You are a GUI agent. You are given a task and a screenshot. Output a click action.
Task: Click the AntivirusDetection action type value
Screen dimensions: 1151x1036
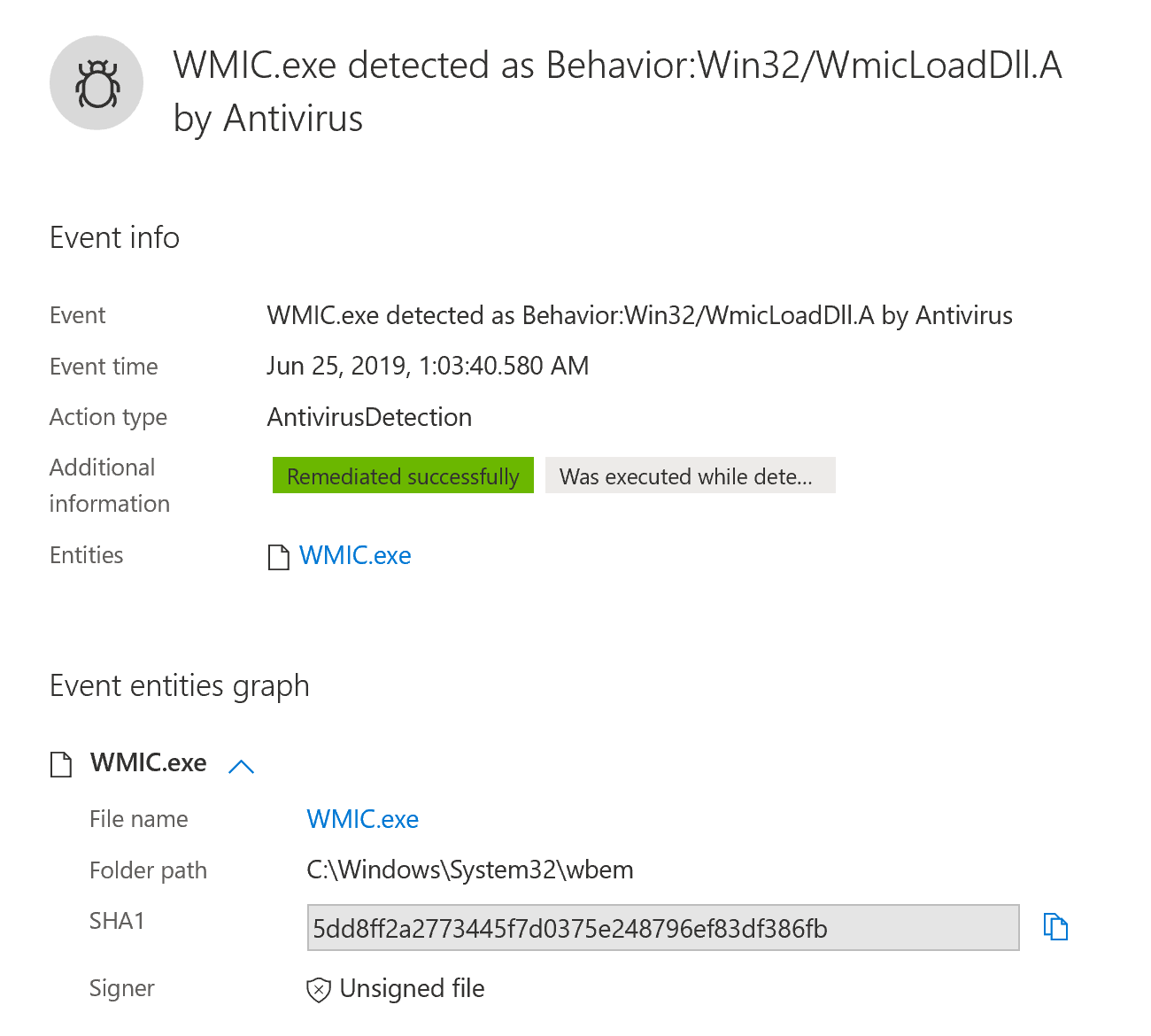(369, 418)
